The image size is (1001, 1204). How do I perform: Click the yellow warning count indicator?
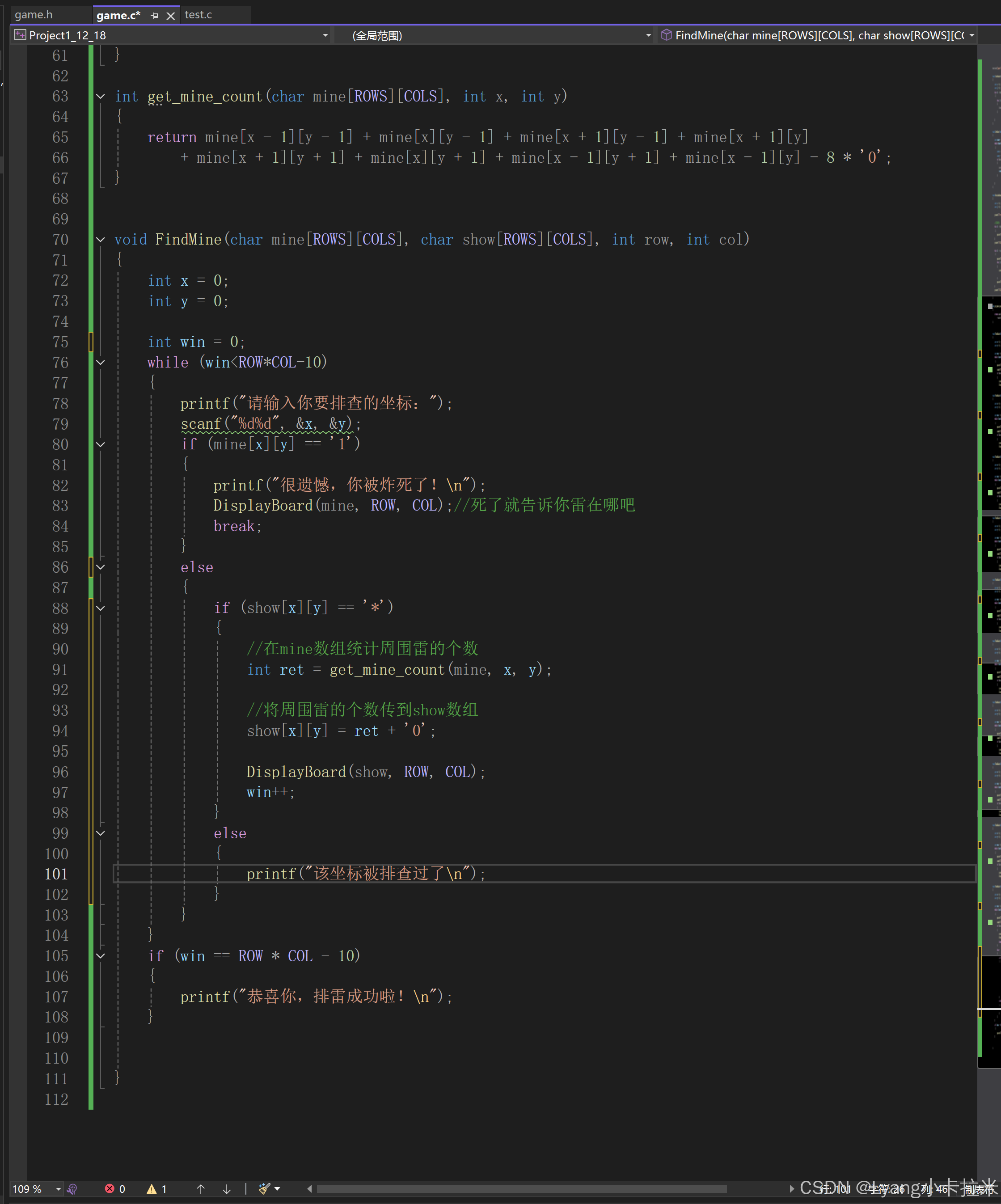(156, 1188)
